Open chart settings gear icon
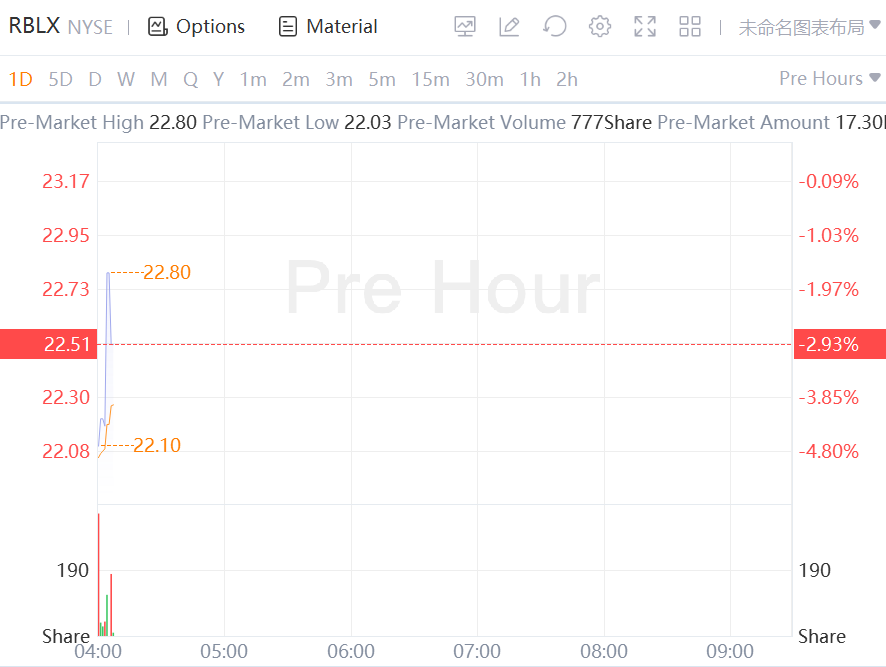Screen dimensions: 886x667 (600, 27)
